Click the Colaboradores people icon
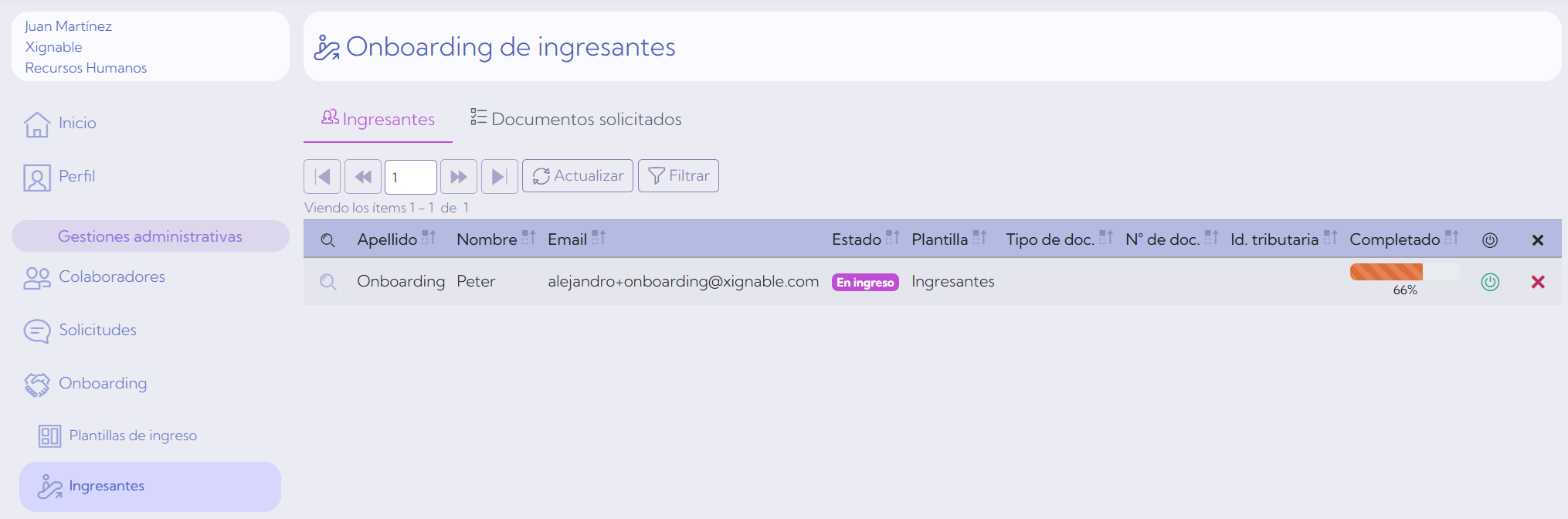Viewport: 1568px width, 519px height. click(x=37, y=278)
